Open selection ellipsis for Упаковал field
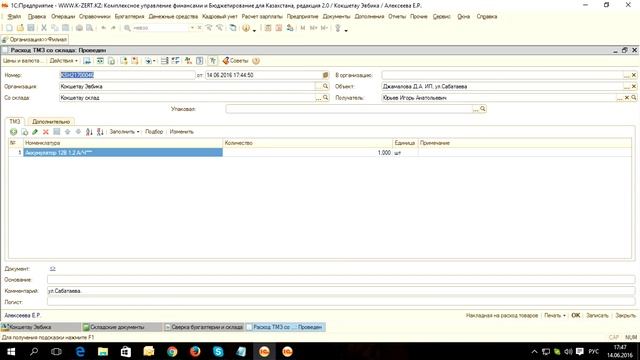Viewport: 640px width, 360px height. 476,109
